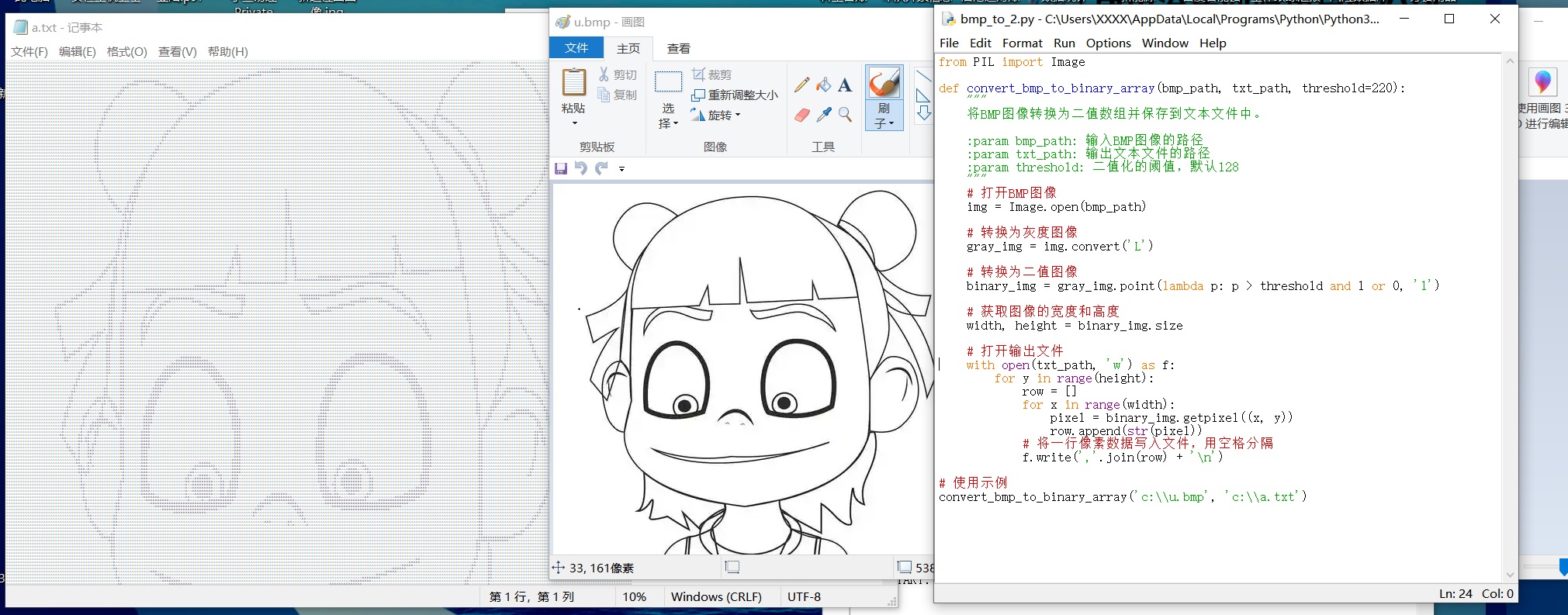Open the IDLE File menu
Viewport: 1568px width, 615px height.
point(949,43)
